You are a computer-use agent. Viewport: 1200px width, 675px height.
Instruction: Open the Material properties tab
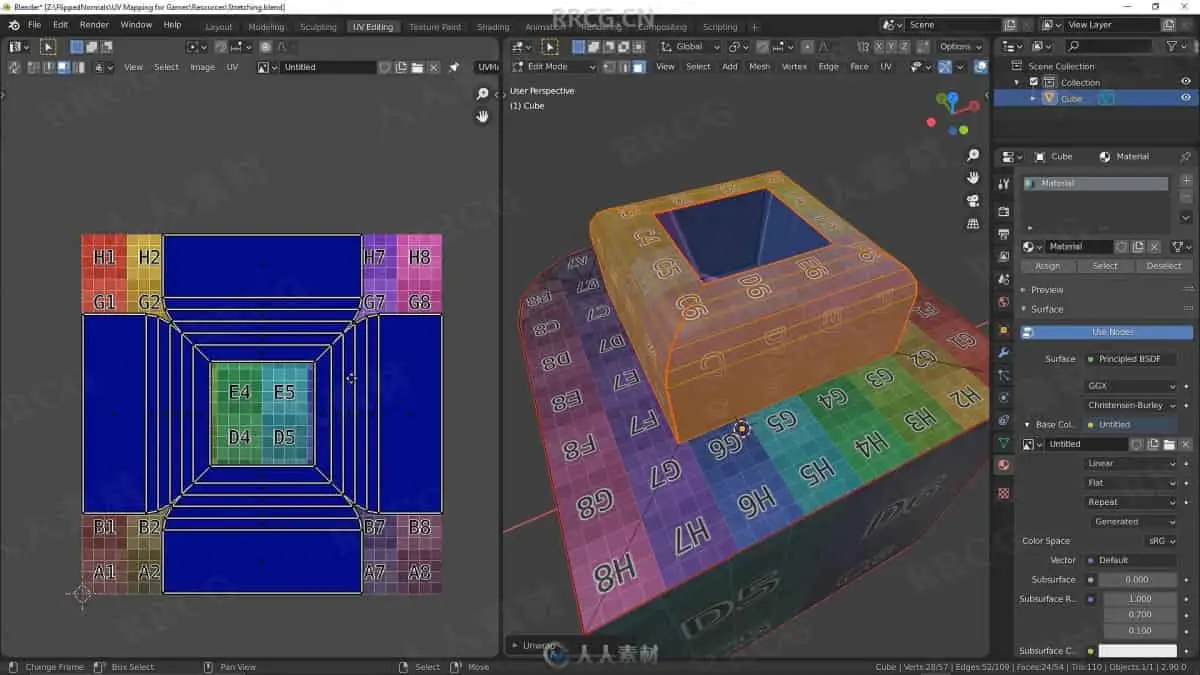(x=1004, y=465)
